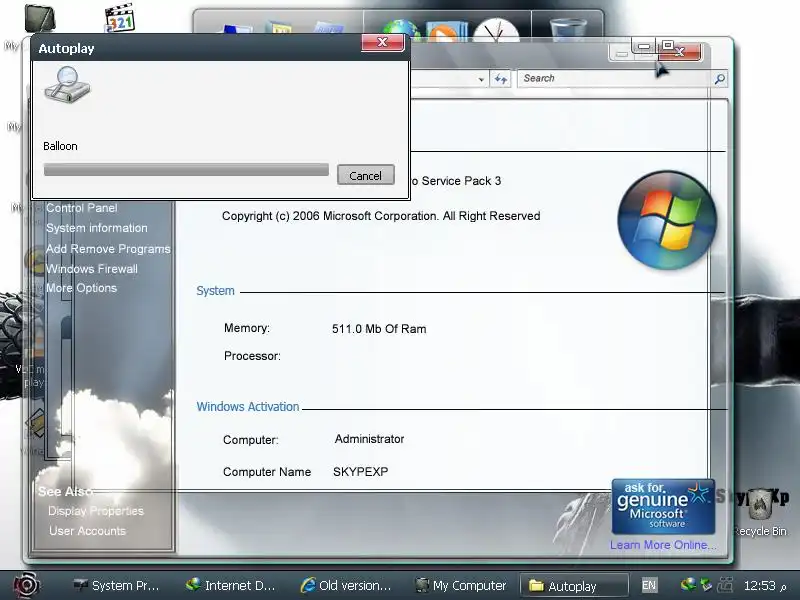
Task: Switch to Old version... taskbar button
Action: 346,586
